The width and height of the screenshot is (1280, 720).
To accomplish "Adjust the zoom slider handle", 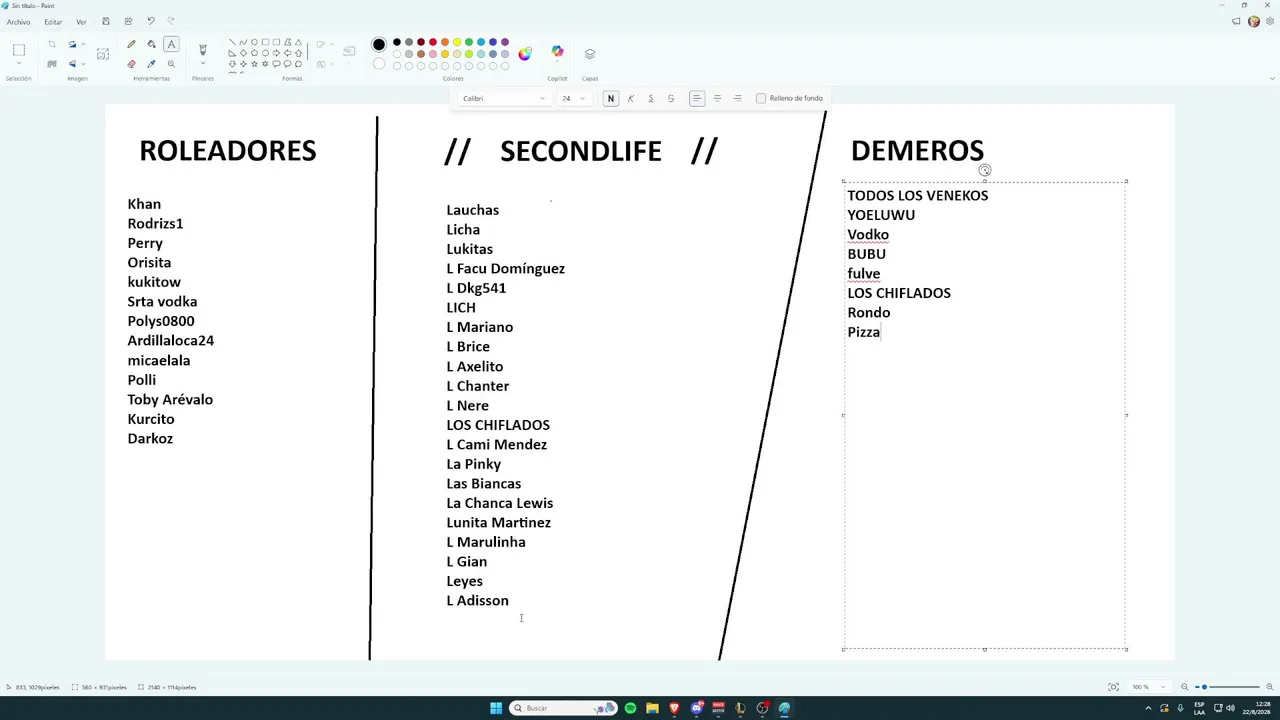I will (x=1205, y=687).
